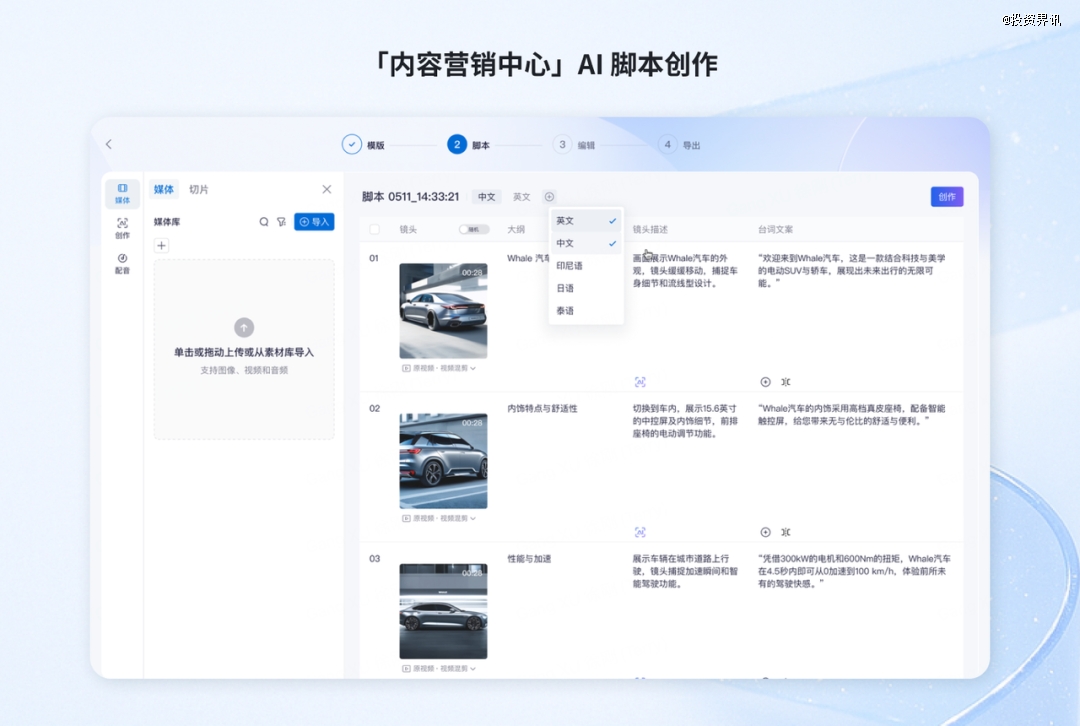The width and height of the screenshot is (1080, 726).
Task: Expand 原视频·视频混剪 dropdown under shot 02
Action: (x=439, y=519)
